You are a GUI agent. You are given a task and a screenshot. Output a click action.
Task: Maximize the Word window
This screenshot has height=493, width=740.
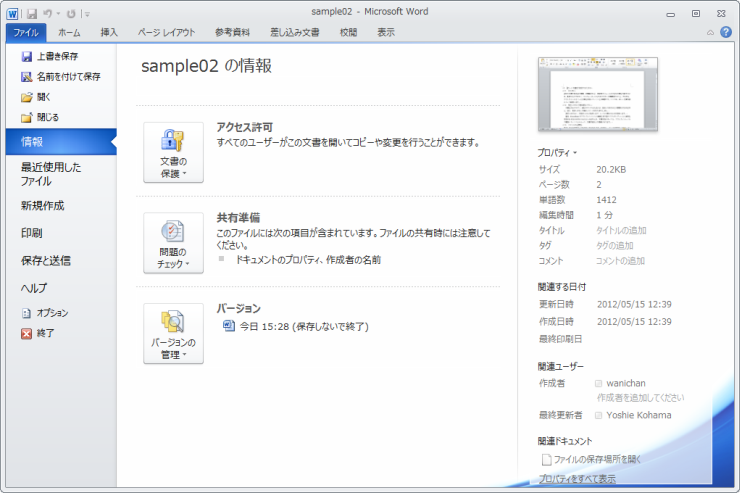coord(696,14)
